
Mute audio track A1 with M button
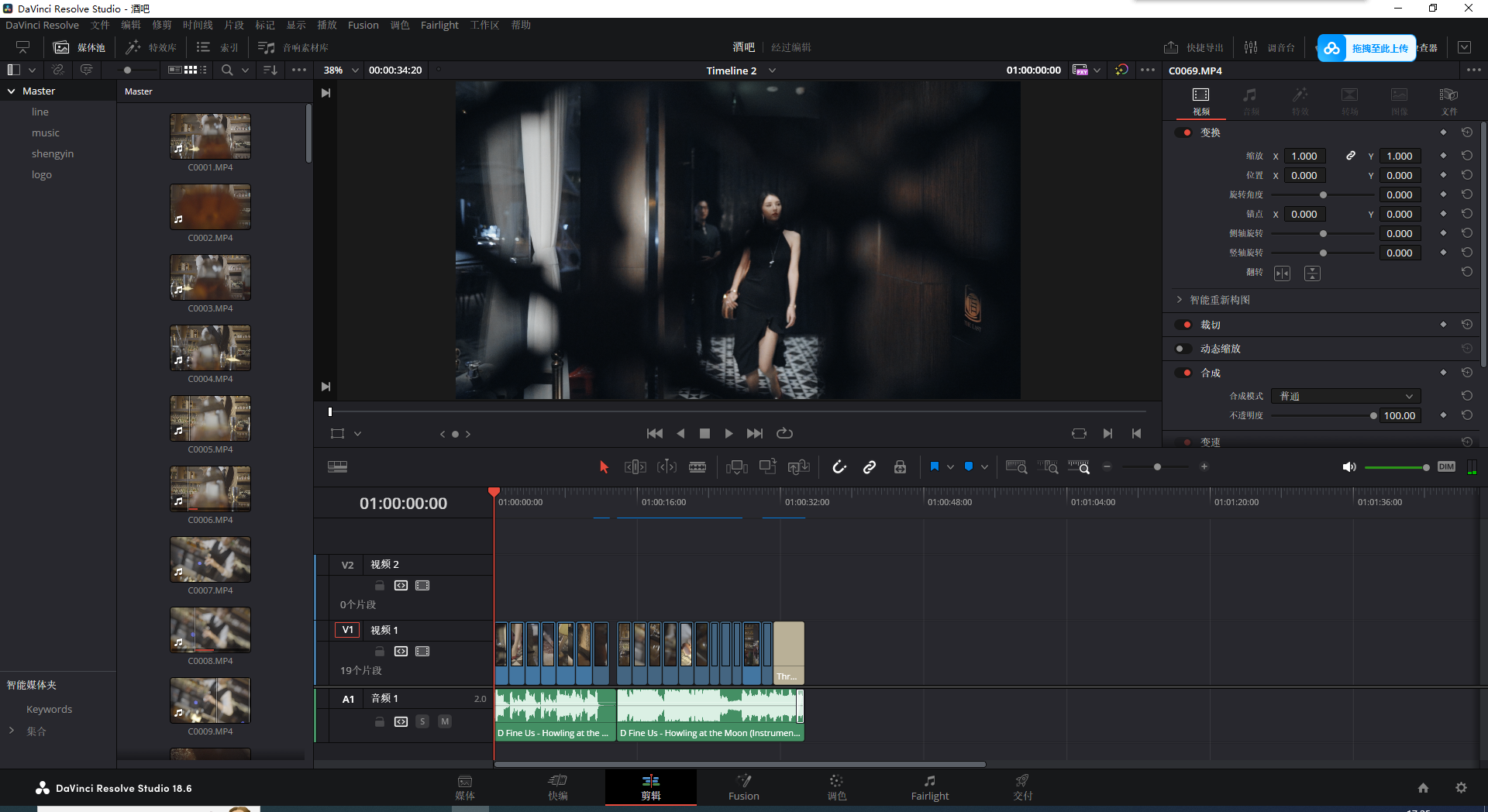pos(445,721)
